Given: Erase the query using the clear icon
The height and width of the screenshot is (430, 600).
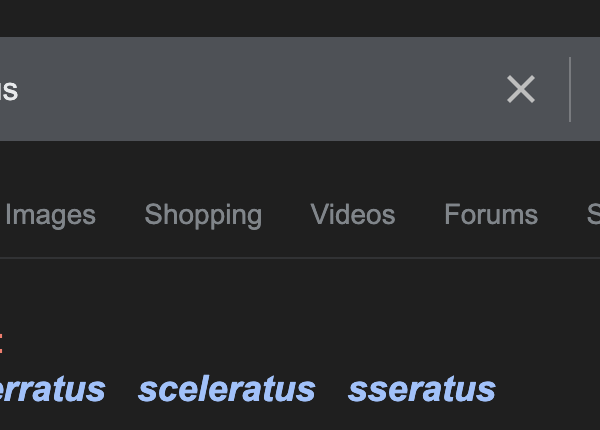Looking at the screenshot, I should pyautogui.click(x=521, y=89).
